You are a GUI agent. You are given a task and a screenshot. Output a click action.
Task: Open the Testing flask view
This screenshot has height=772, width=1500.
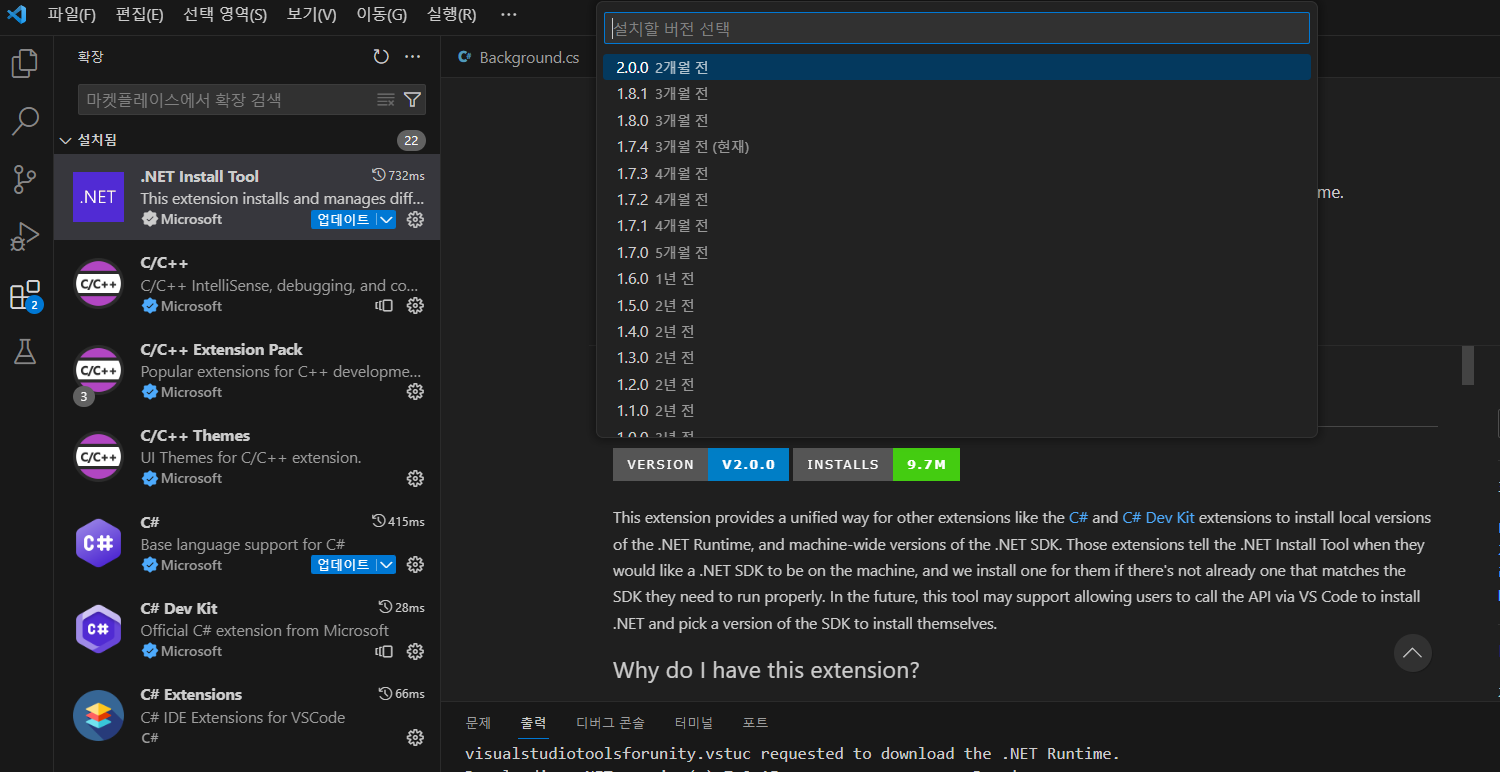click(25, 352)
